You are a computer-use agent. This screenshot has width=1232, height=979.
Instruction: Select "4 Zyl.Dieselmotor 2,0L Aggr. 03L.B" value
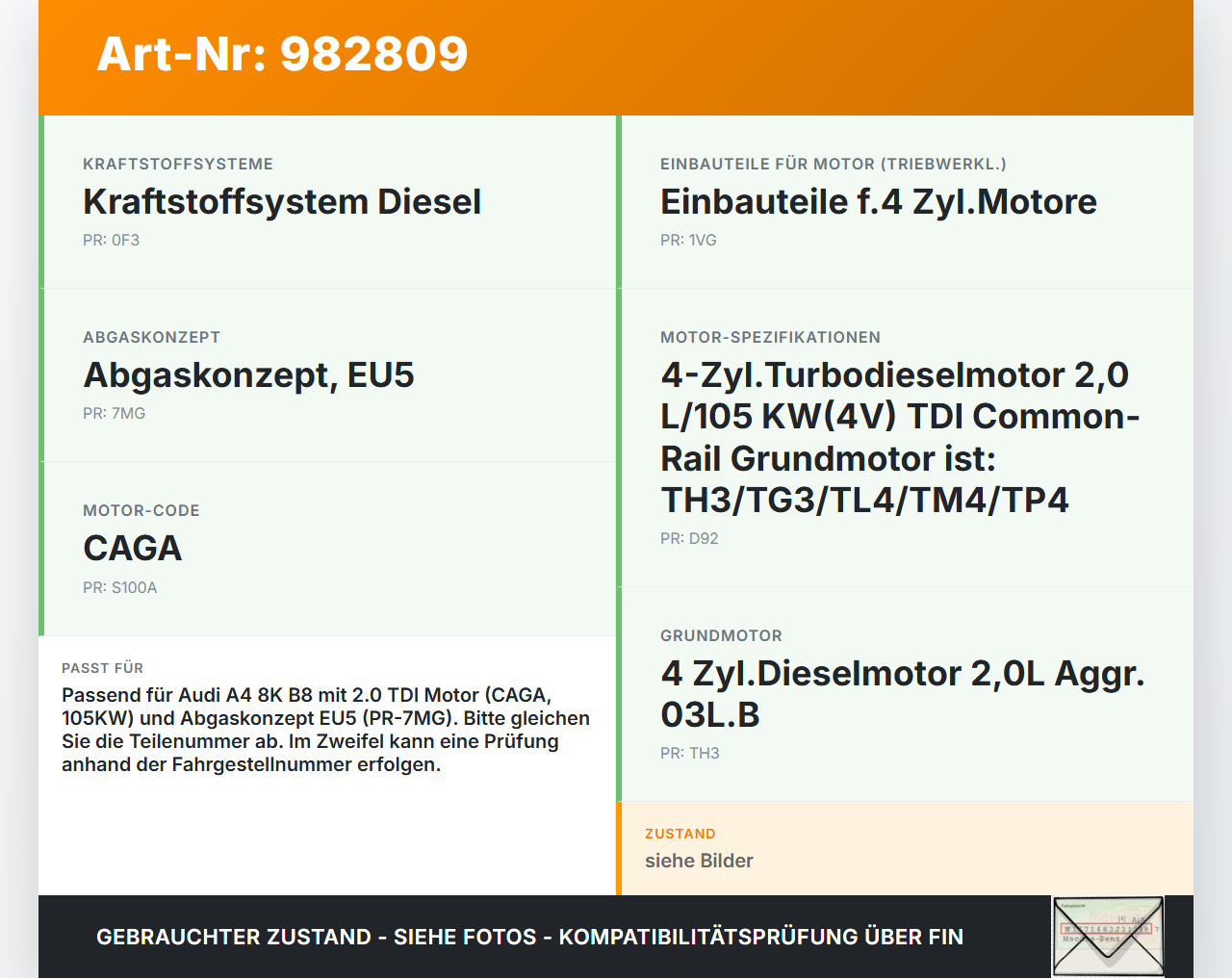click(x=903, y=694)
